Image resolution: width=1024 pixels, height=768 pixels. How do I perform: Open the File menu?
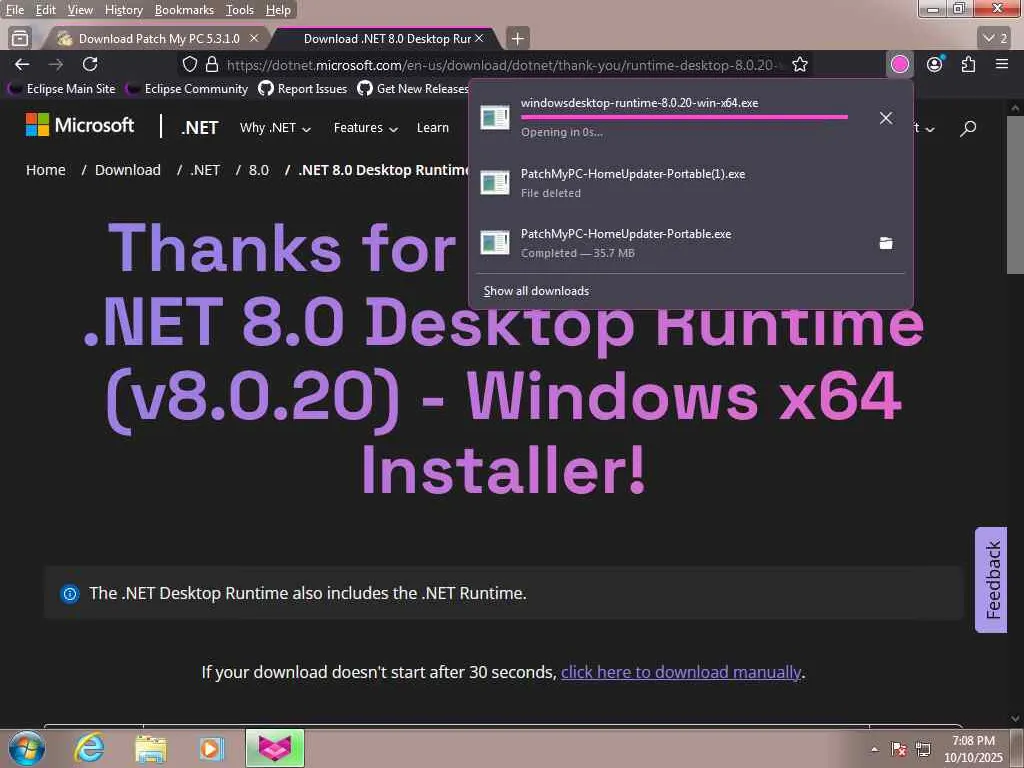point(14,10)
